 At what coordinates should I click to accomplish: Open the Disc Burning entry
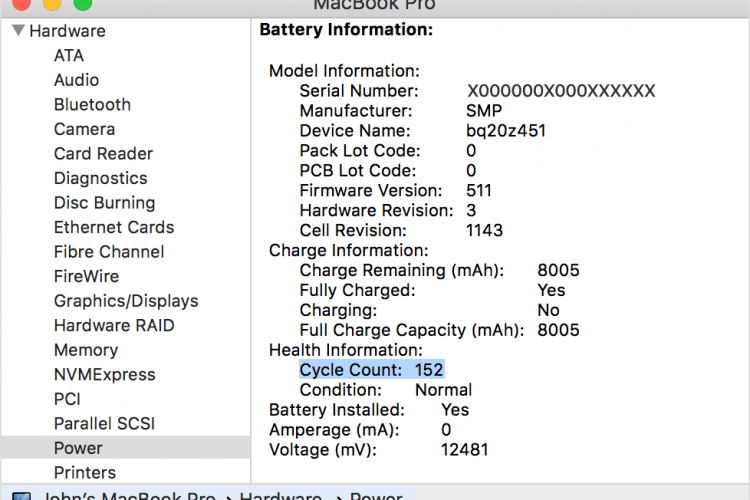pyautogui.click(x=105, y=203)
